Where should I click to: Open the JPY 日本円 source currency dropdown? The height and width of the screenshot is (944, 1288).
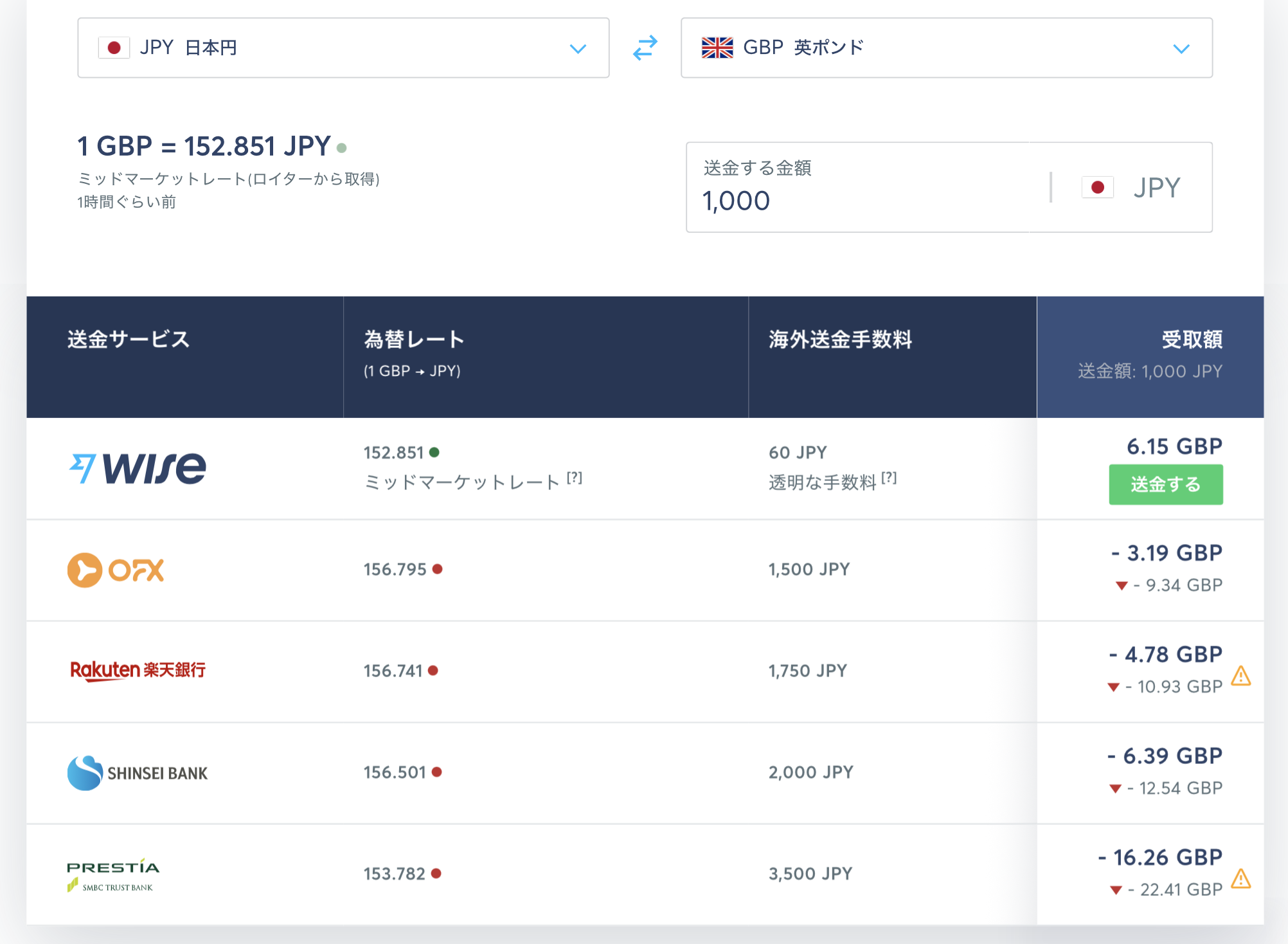343,48
